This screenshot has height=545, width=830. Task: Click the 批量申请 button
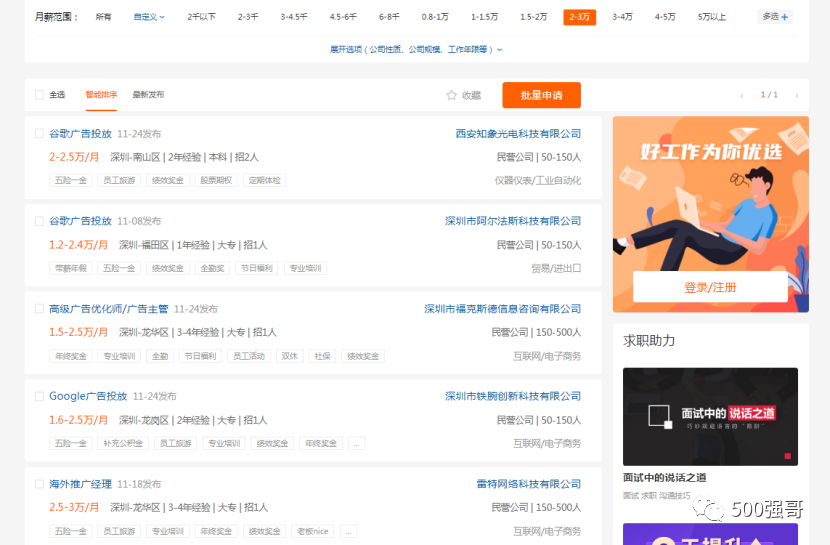[542, 95]
